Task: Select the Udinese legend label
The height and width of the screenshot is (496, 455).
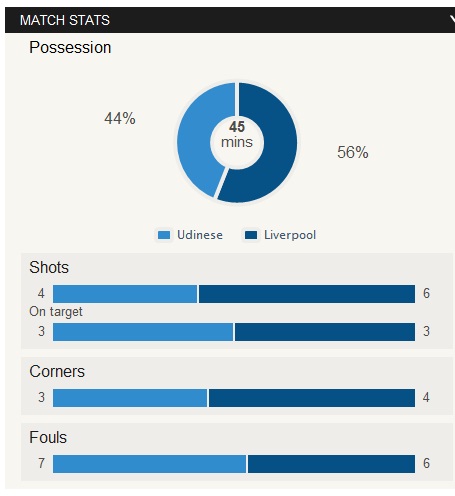Action: point(200,235)
